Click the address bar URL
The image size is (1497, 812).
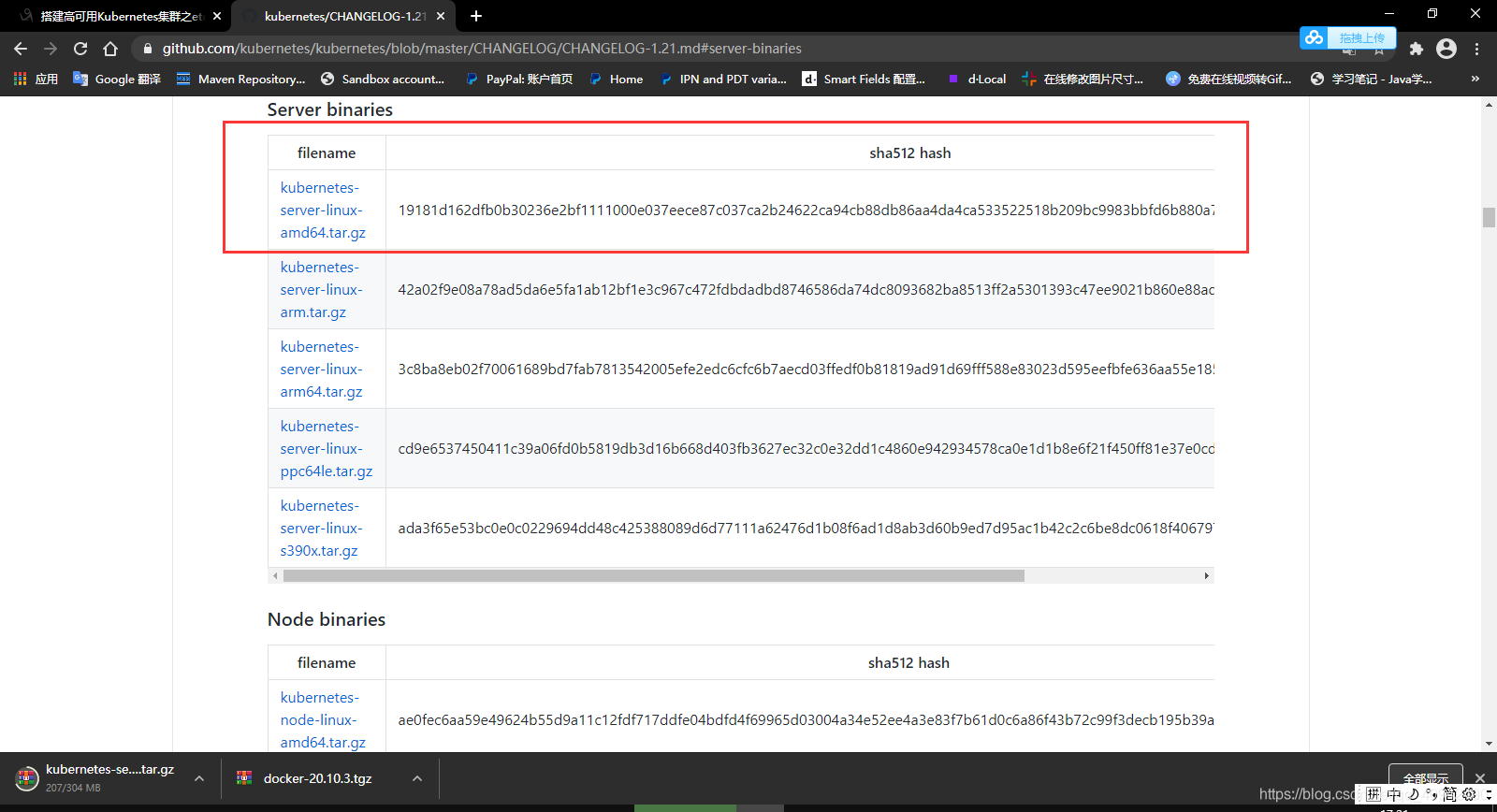pos(482,49)
